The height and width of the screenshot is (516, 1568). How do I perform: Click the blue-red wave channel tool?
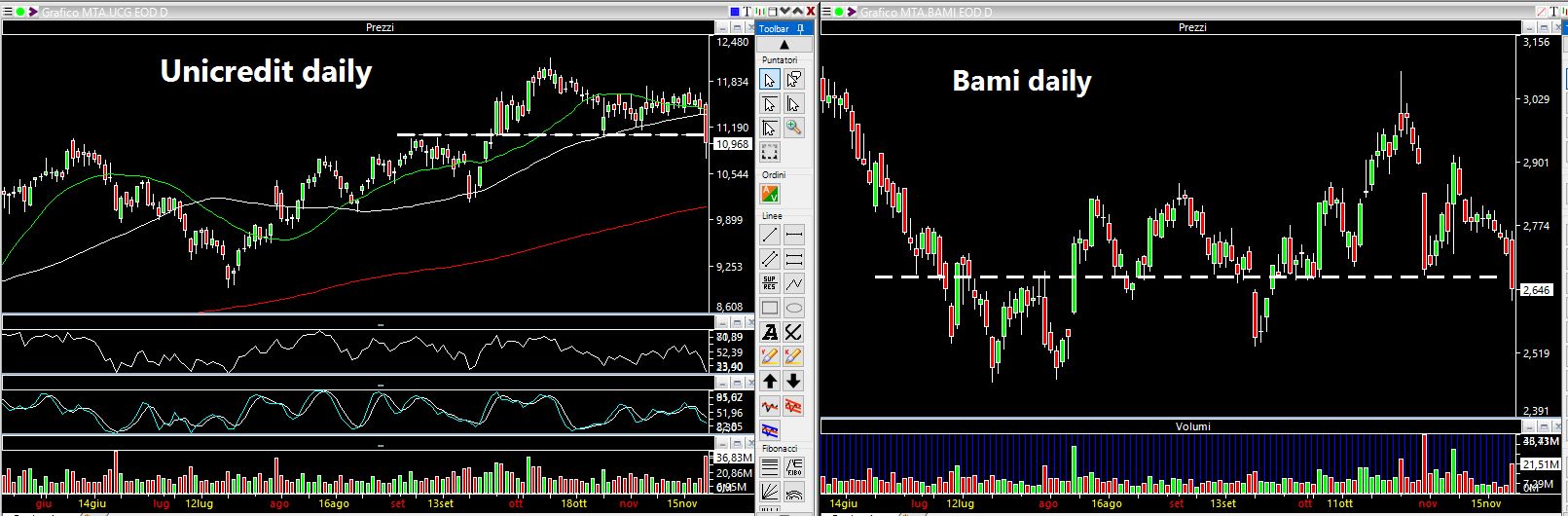(x=770, y=430)
